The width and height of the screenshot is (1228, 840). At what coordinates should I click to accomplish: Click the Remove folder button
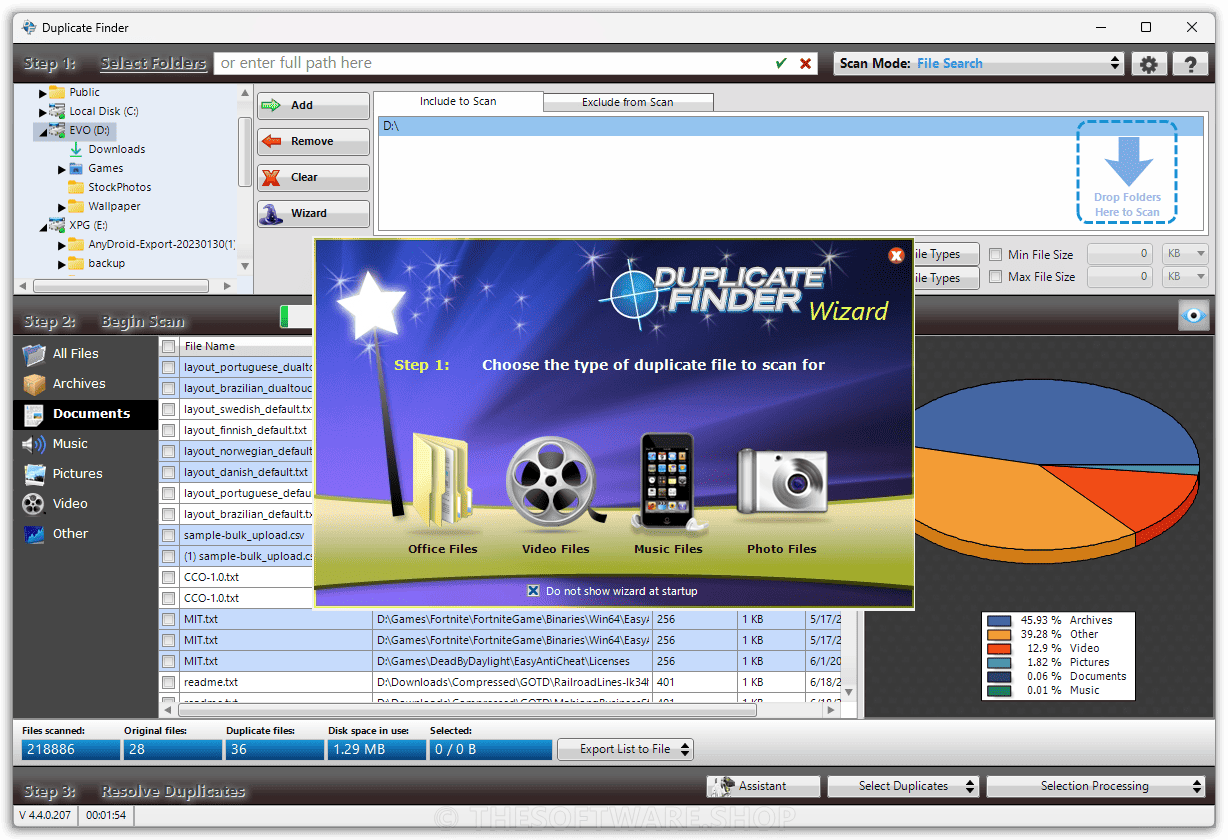tap(313, 141)
